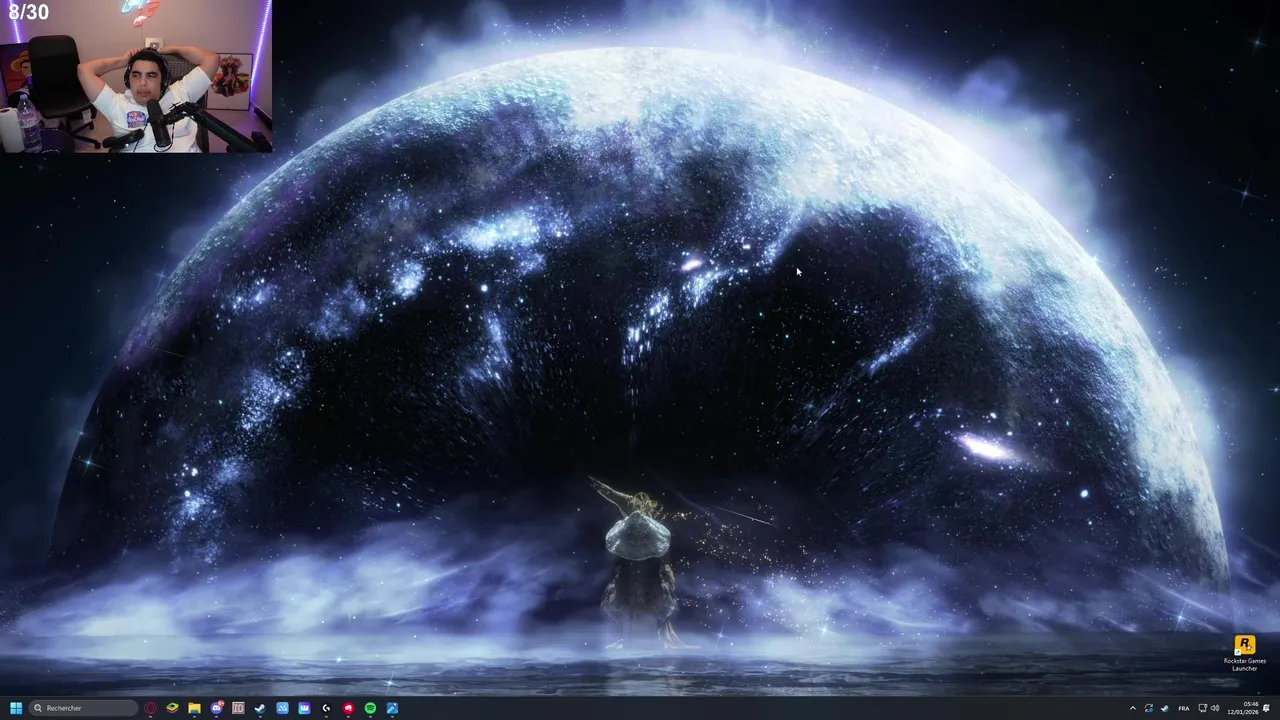Open Discord with notification badge
This screenshot has width=1280, height=720.
[217, 708]
